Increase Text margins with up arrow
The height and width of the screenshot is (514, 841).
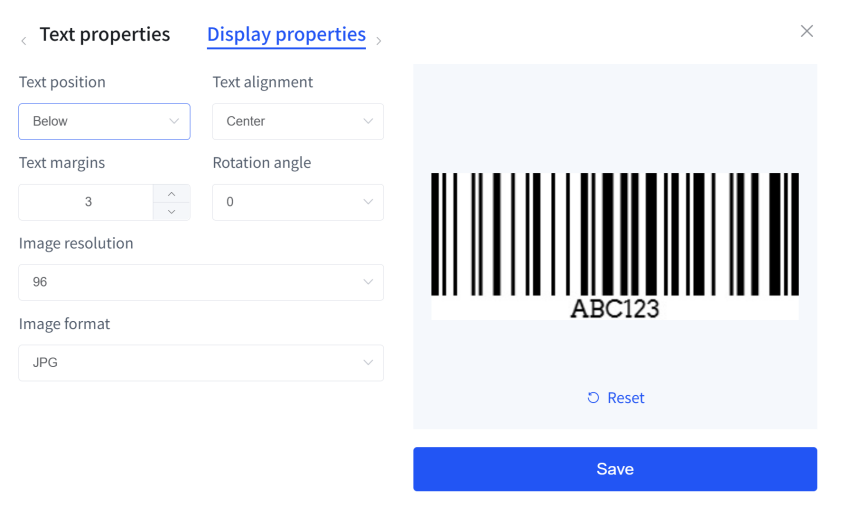pyautogui.click(x=172, y=193)
